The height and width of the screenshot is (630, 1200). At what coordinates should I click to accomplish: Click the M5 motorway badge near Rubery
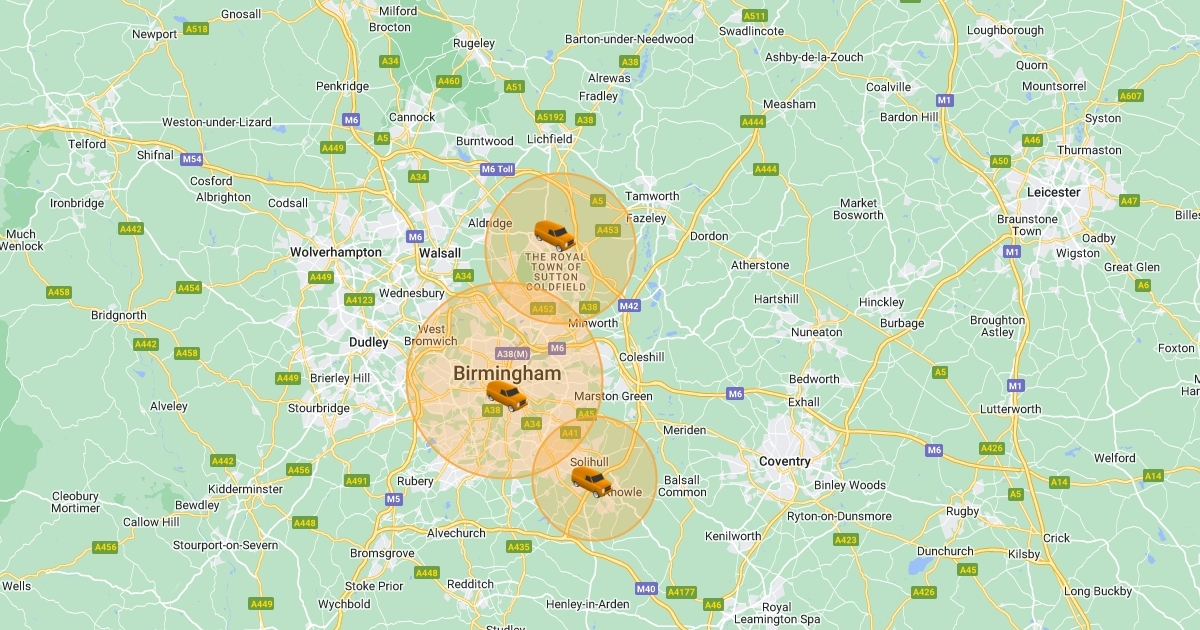[x=393, y=499]
